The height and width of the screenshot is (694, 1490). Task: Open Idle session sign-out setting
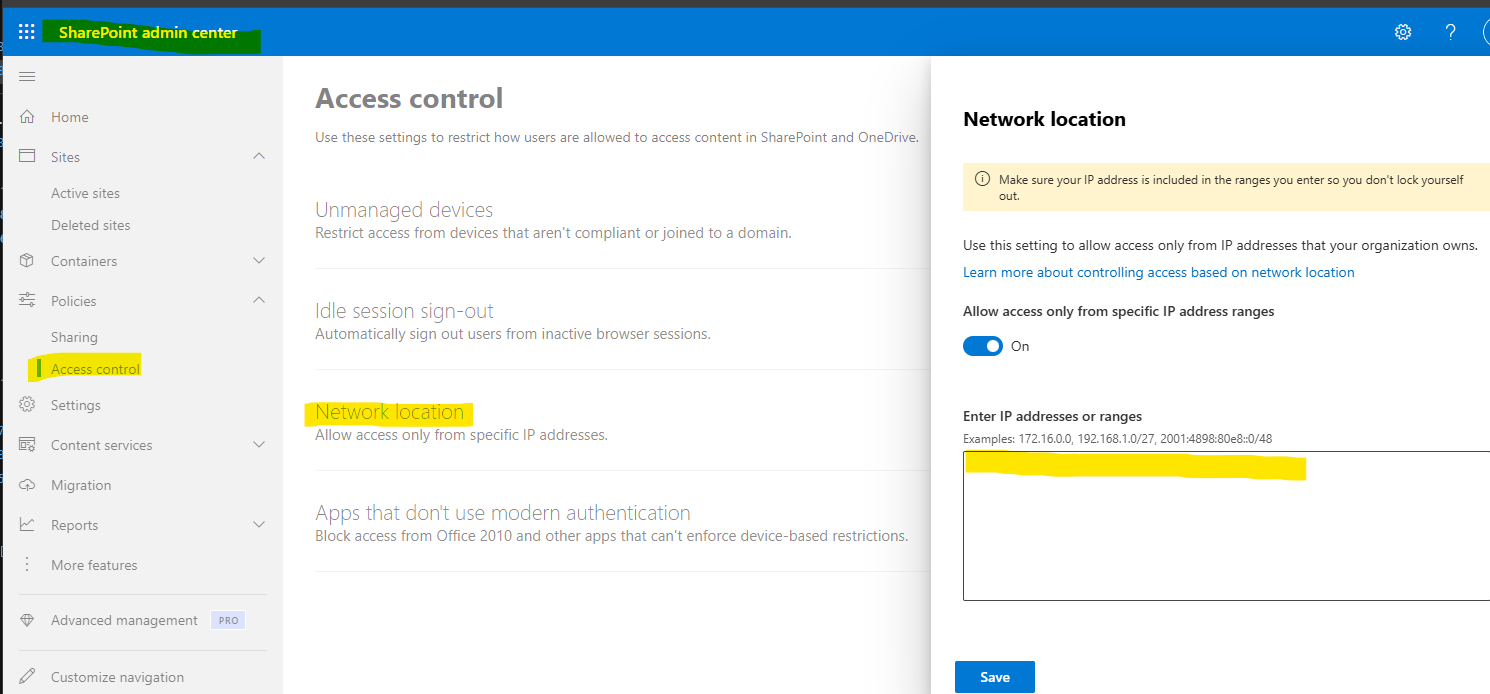coord(404,311)
